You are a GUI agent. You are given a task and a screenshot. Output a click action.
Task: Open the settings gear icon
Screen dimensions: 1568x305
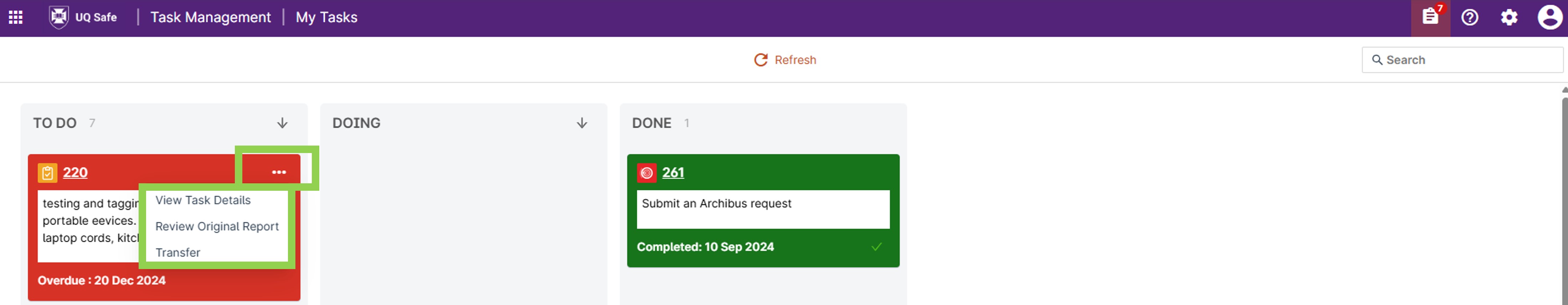click(1509, 17)
